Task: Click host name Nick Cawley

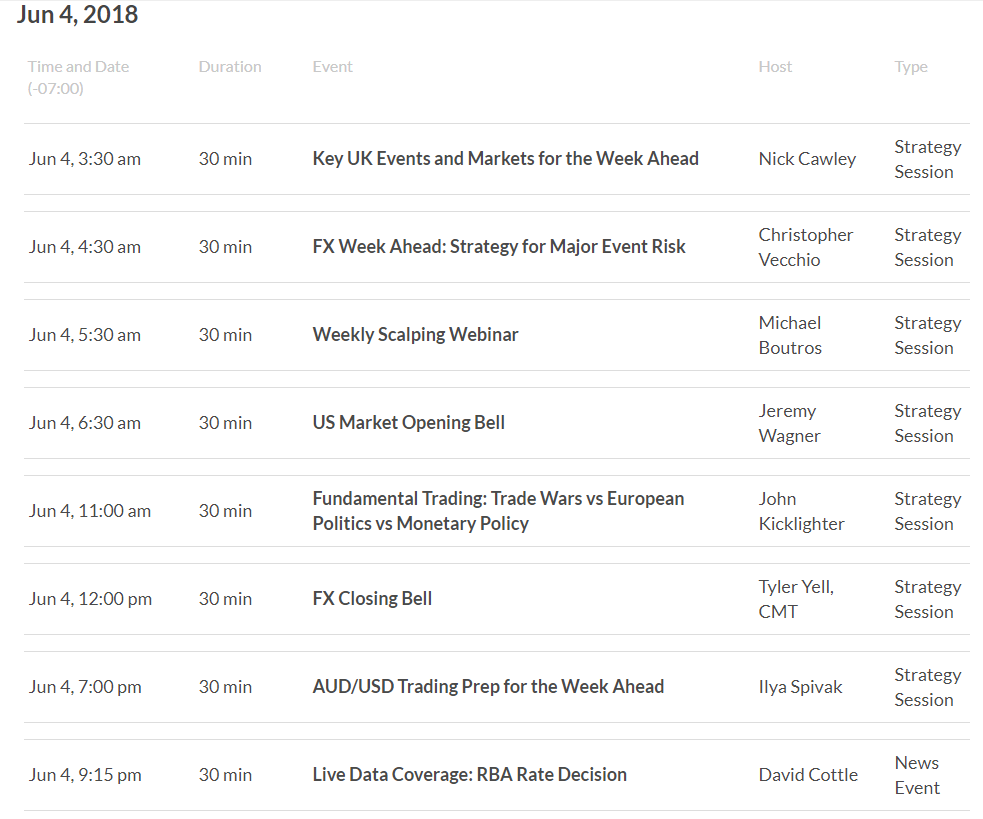Action: (x=807, y=159)
